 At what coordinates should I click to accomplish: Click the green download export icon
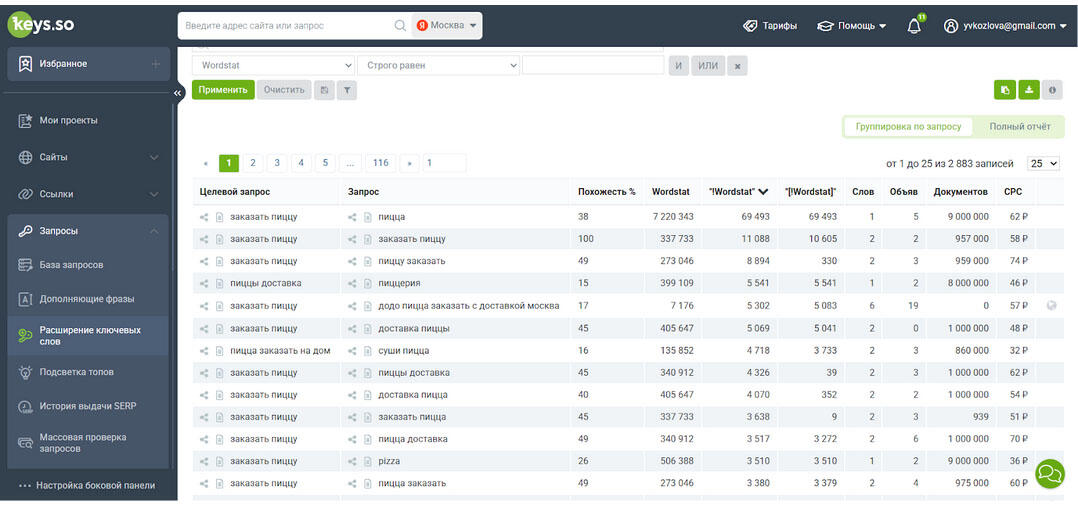(1028, 90)
